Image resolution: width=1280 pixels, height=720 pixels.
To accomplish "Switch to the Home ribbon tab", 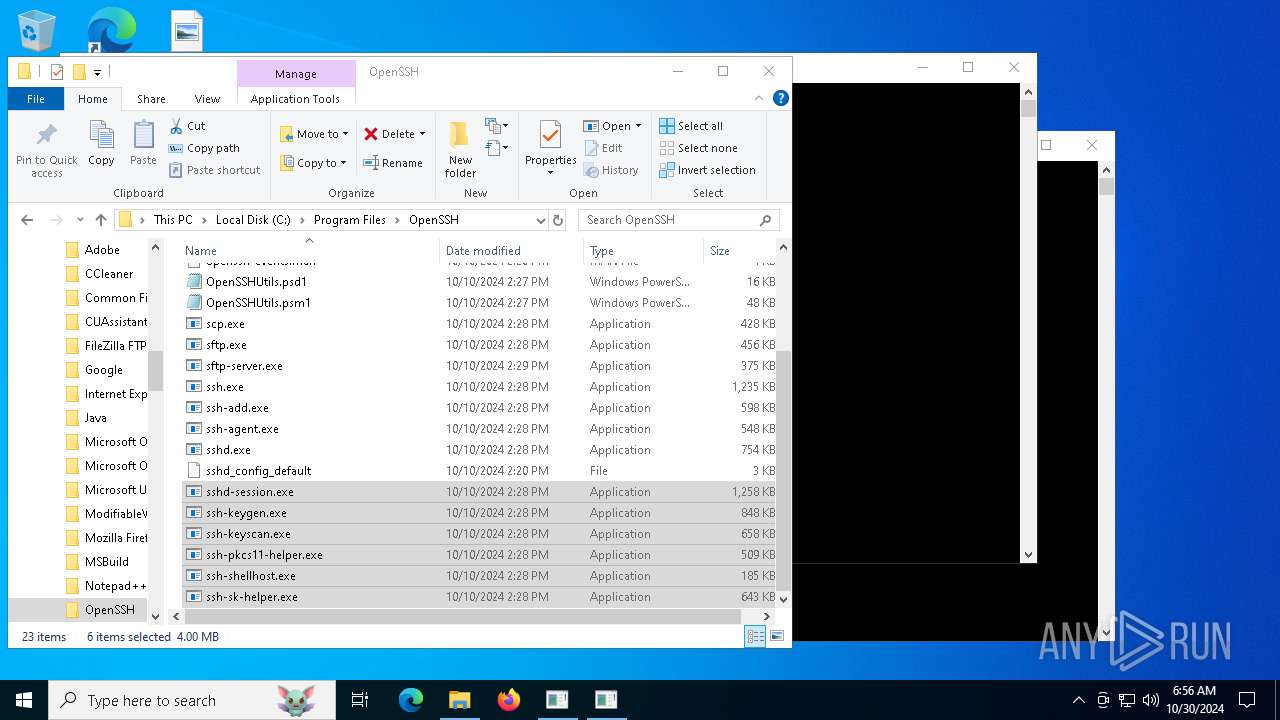I will click(93, 99).
